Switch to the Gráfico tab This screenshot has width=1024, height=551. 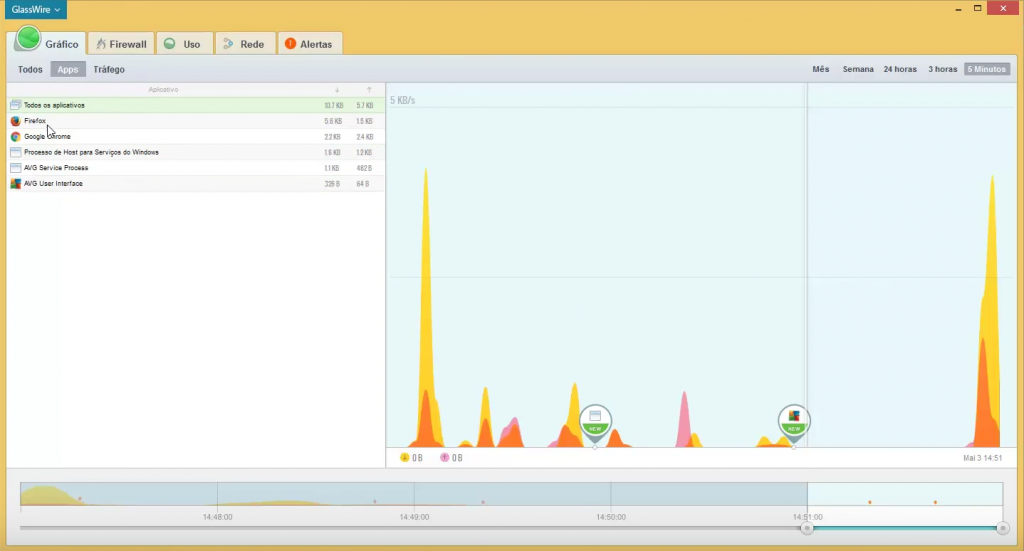pos(47,42)
